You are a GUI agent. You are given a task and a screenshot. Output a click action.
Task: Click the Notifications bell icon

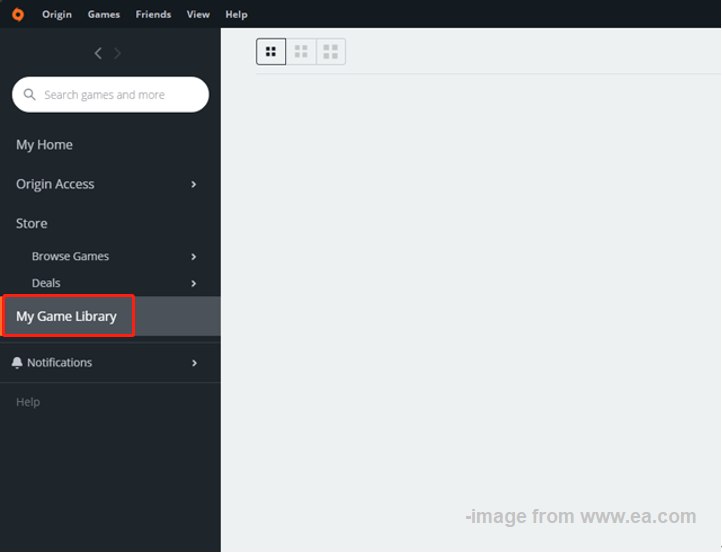pos(17,363)
